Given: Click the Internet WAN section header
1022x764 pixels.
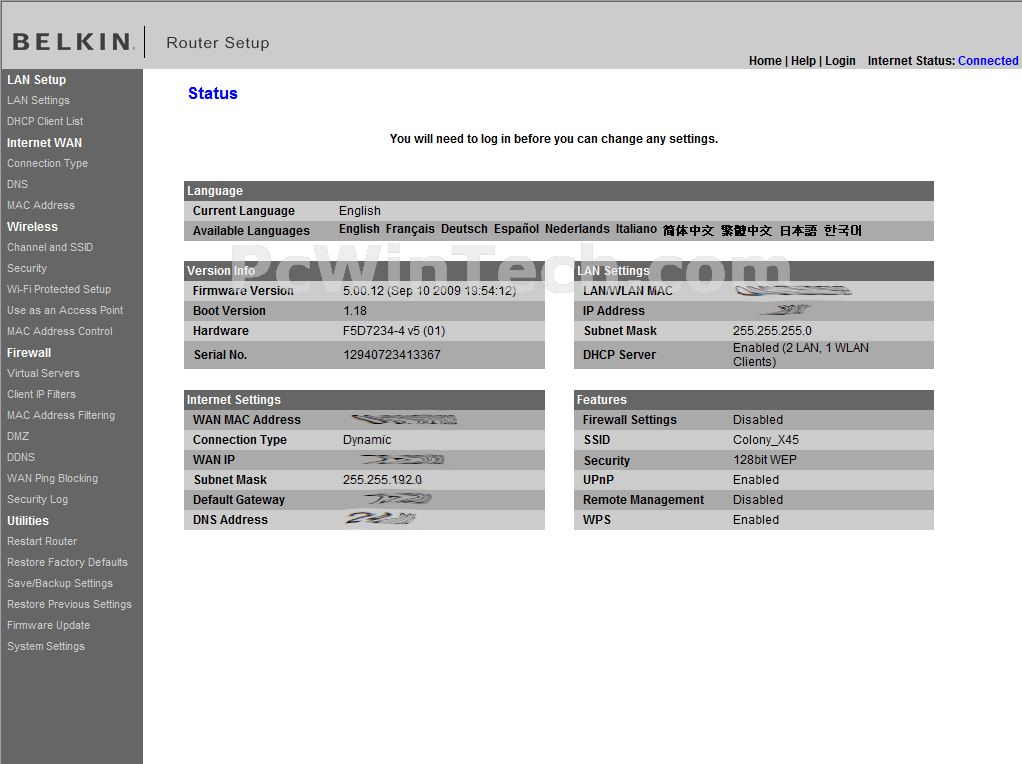Looking at the screenshot, I should (44, 143).
